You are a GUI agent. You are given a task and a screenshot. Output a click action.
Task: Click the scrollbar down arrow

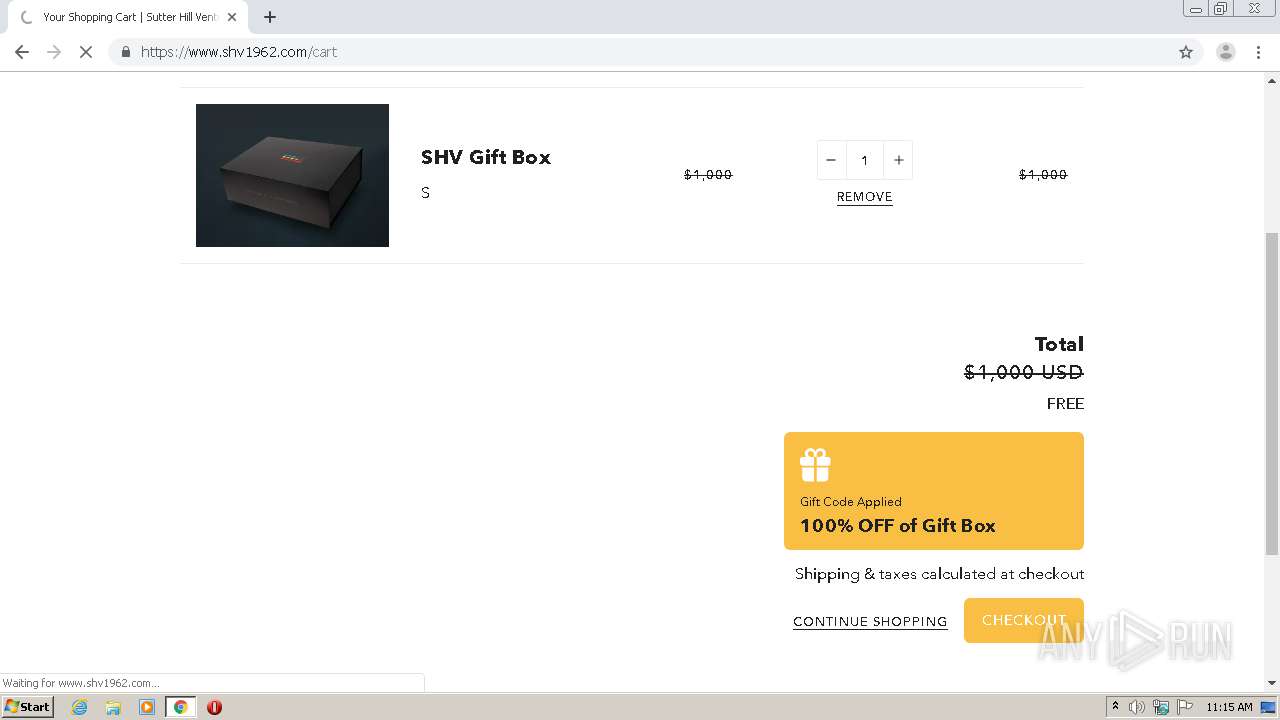pyautogui.click(x=1272, y=683)
